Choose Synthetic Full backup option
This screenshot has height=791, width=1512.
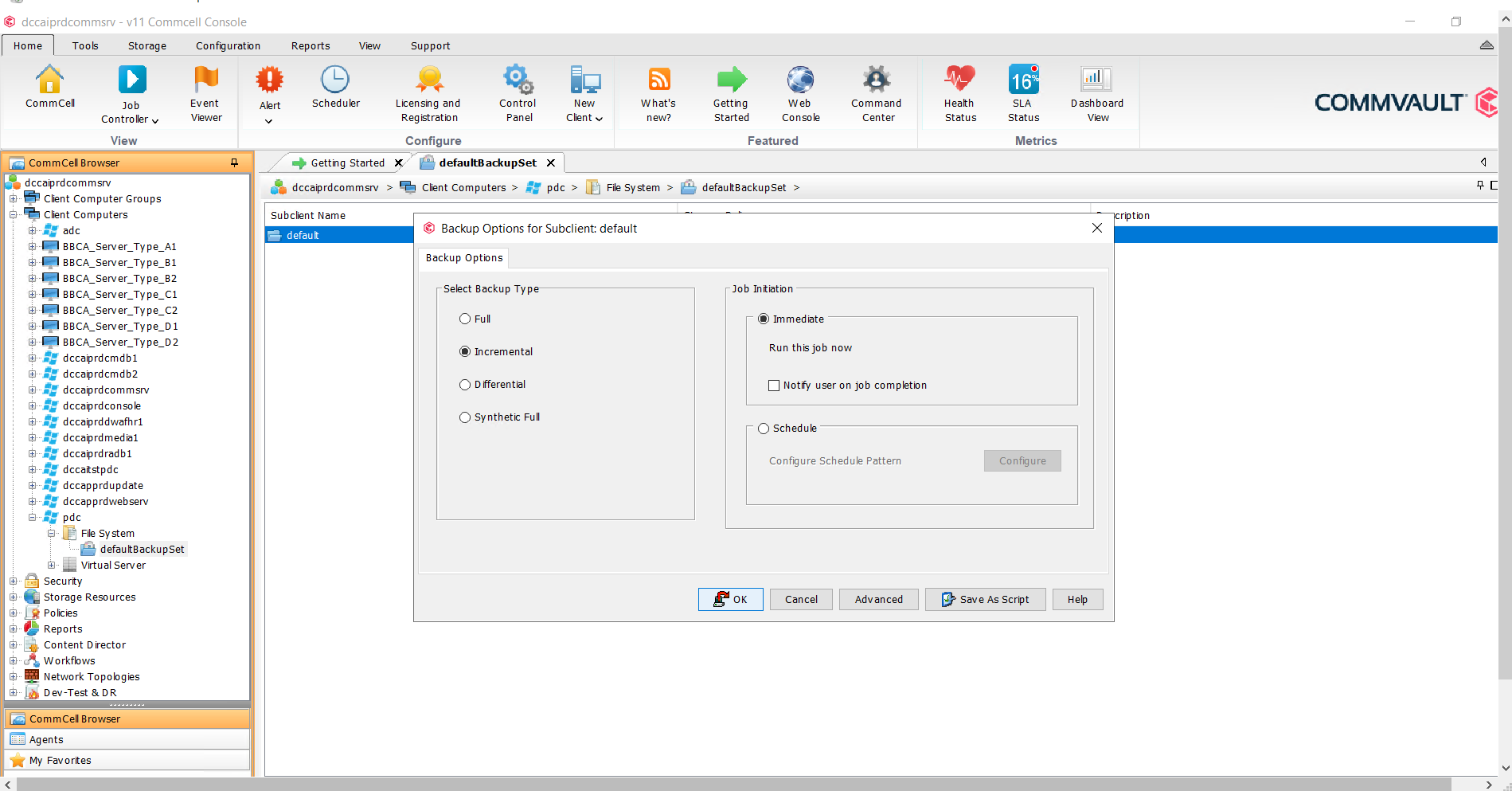coord(465,417)
